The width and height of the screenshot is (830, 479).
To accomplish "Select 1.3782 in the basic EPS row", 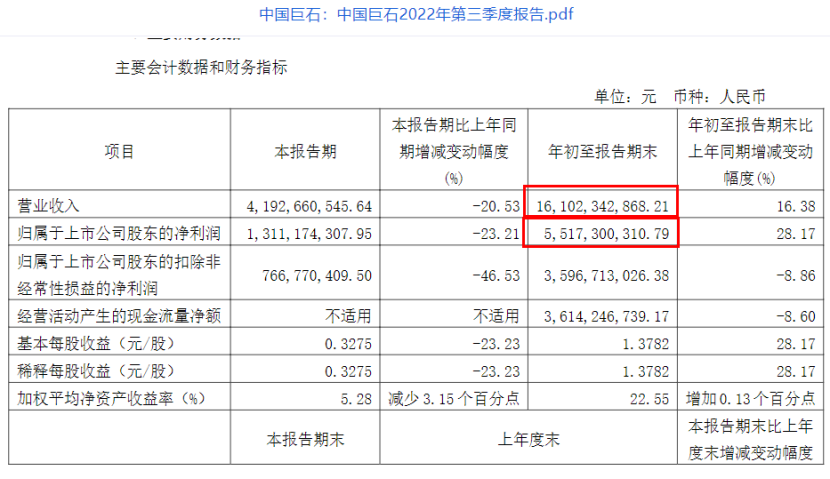I will click(x=645, y=344).
